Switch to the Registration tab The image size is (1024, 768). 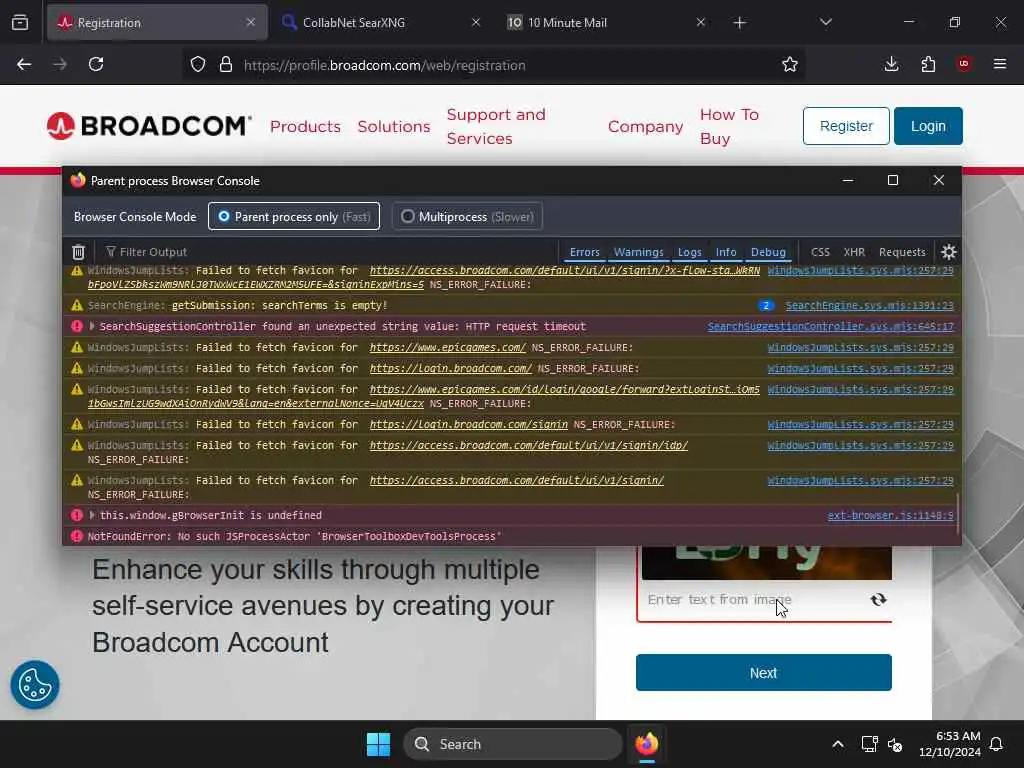point(157,22)
